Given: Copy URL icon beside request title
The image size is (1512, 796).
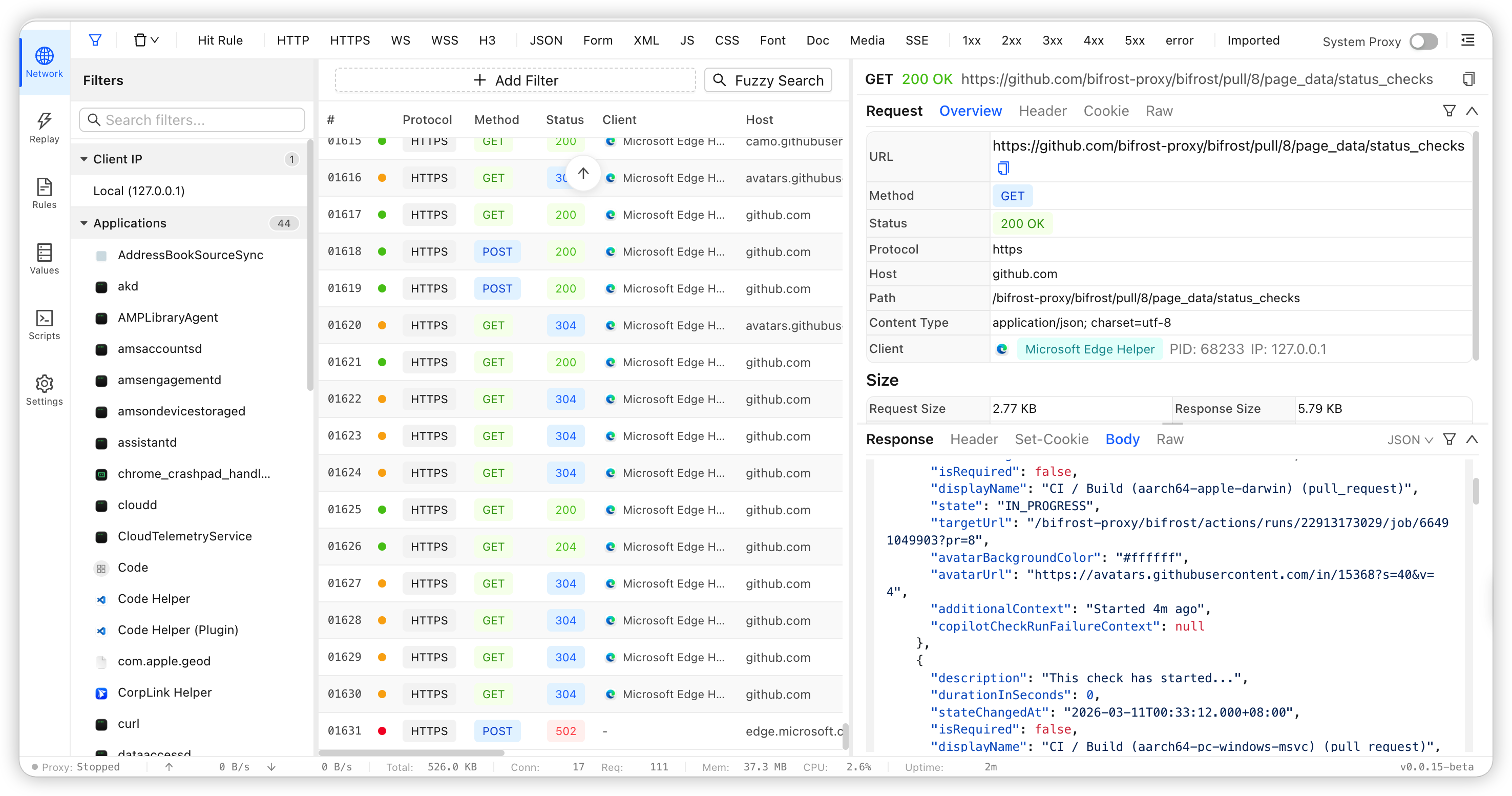Looking at the screenshot, I should (x=1468, y=79).
